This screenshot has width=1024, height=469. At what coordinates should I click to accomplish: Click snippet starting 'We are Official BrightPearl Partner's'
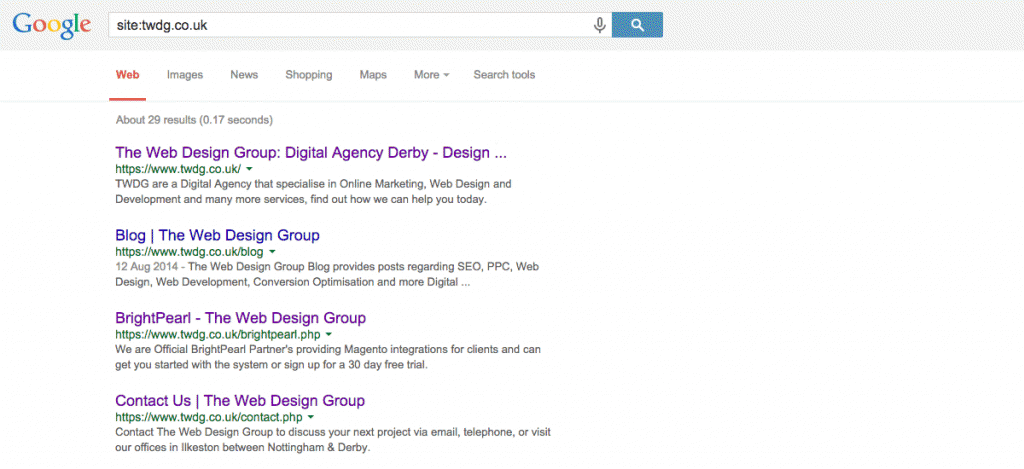(328, 357)
